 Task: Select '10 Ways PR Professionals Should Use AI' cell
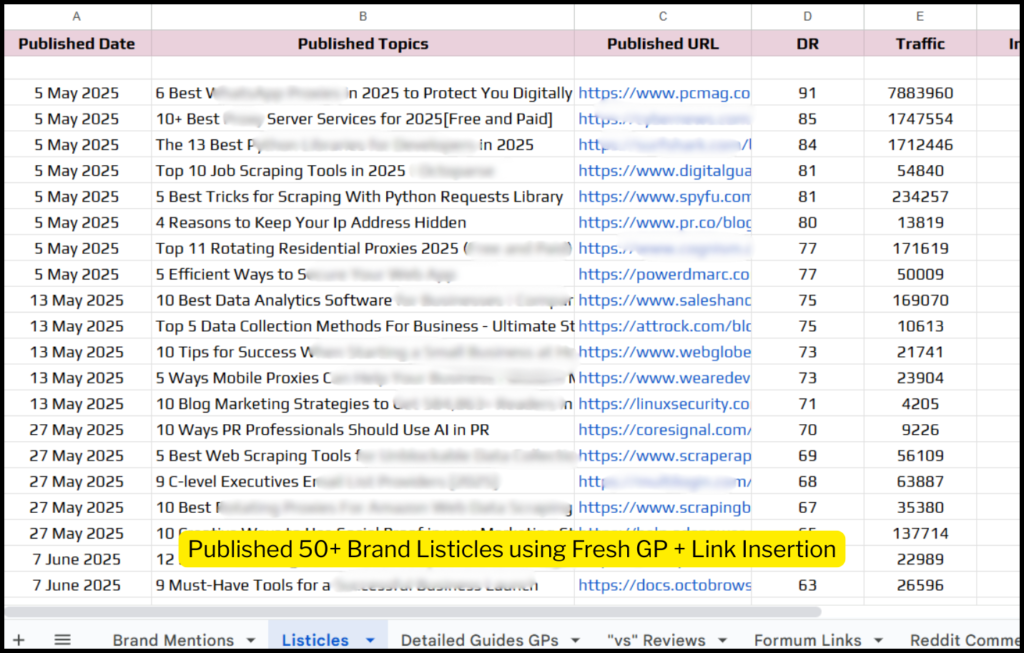pyautogui.click(x=362, y=430)
